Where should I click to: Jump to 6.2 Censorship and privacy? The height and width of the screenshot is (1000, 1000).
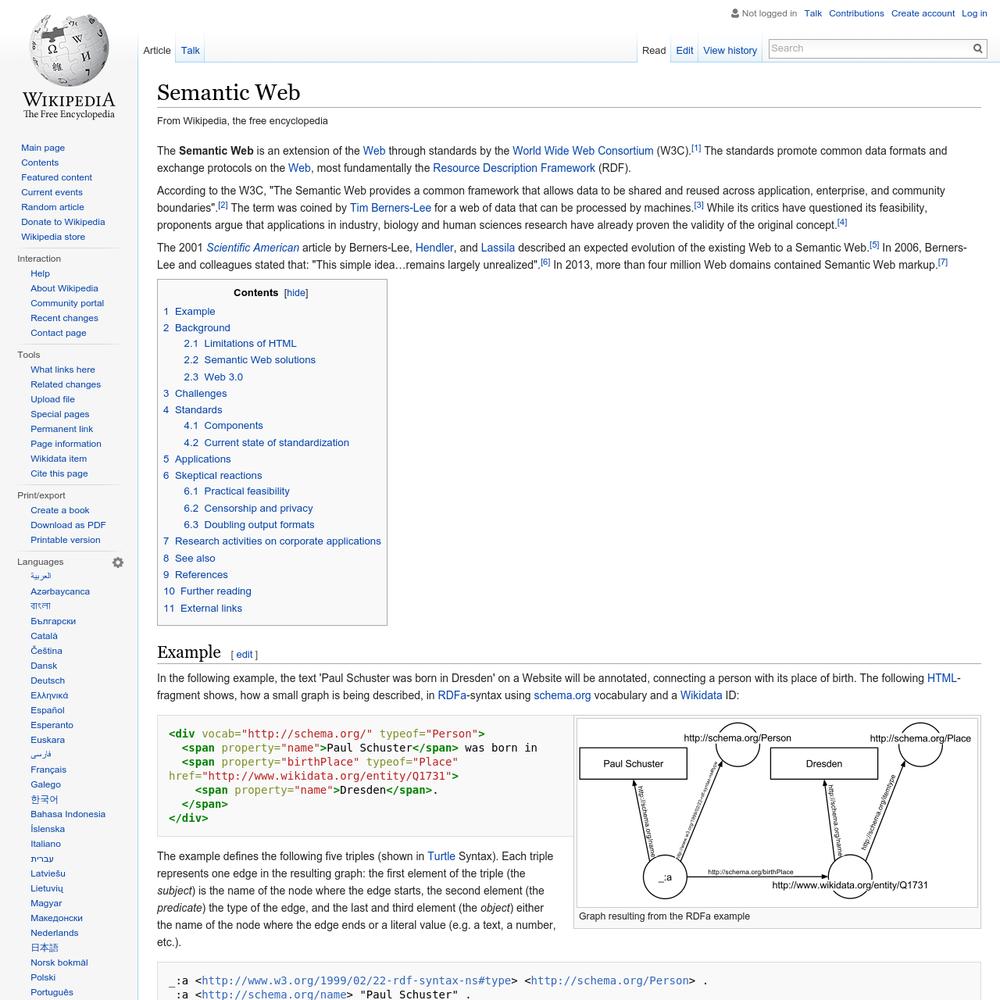click(248, 508)
